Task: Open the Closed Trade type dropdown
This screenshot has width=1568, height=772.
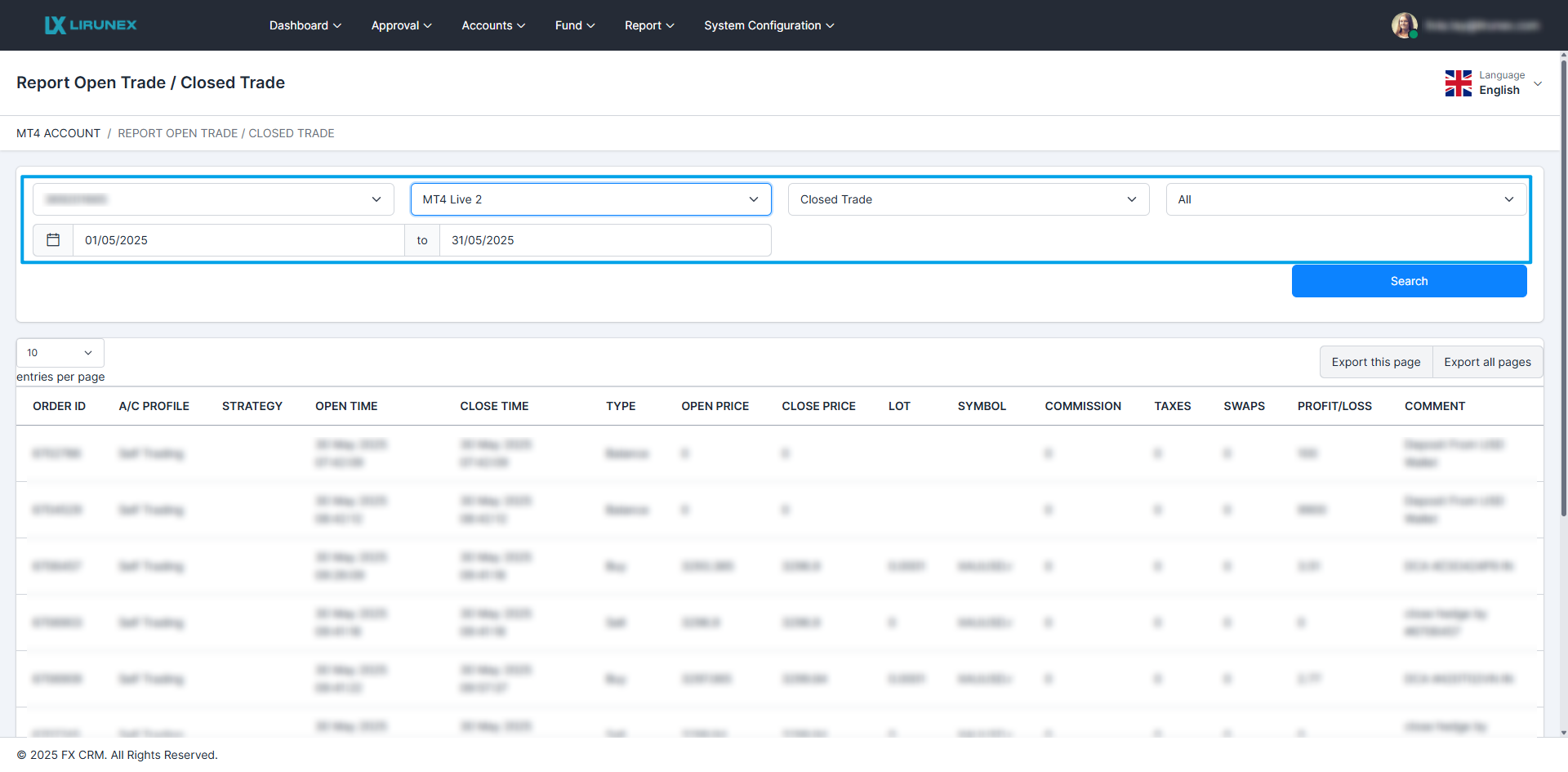Action: point(968,199)
